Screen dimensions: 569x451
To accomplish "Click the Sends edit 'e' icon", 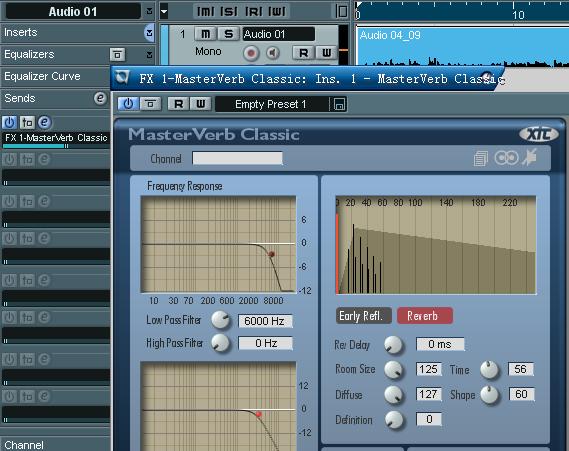I will [x=100, y=98].
